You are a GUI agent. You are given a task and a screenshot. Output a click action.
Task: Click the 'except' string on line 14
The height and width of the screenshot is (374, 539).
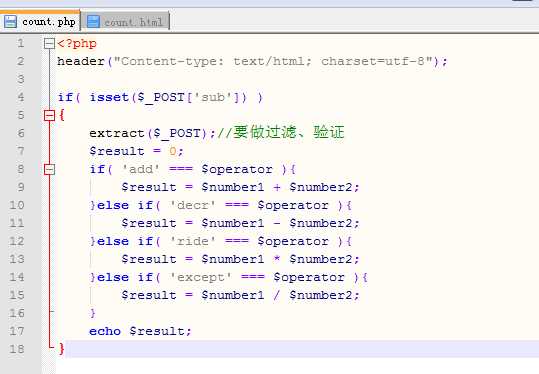(201, 277)
